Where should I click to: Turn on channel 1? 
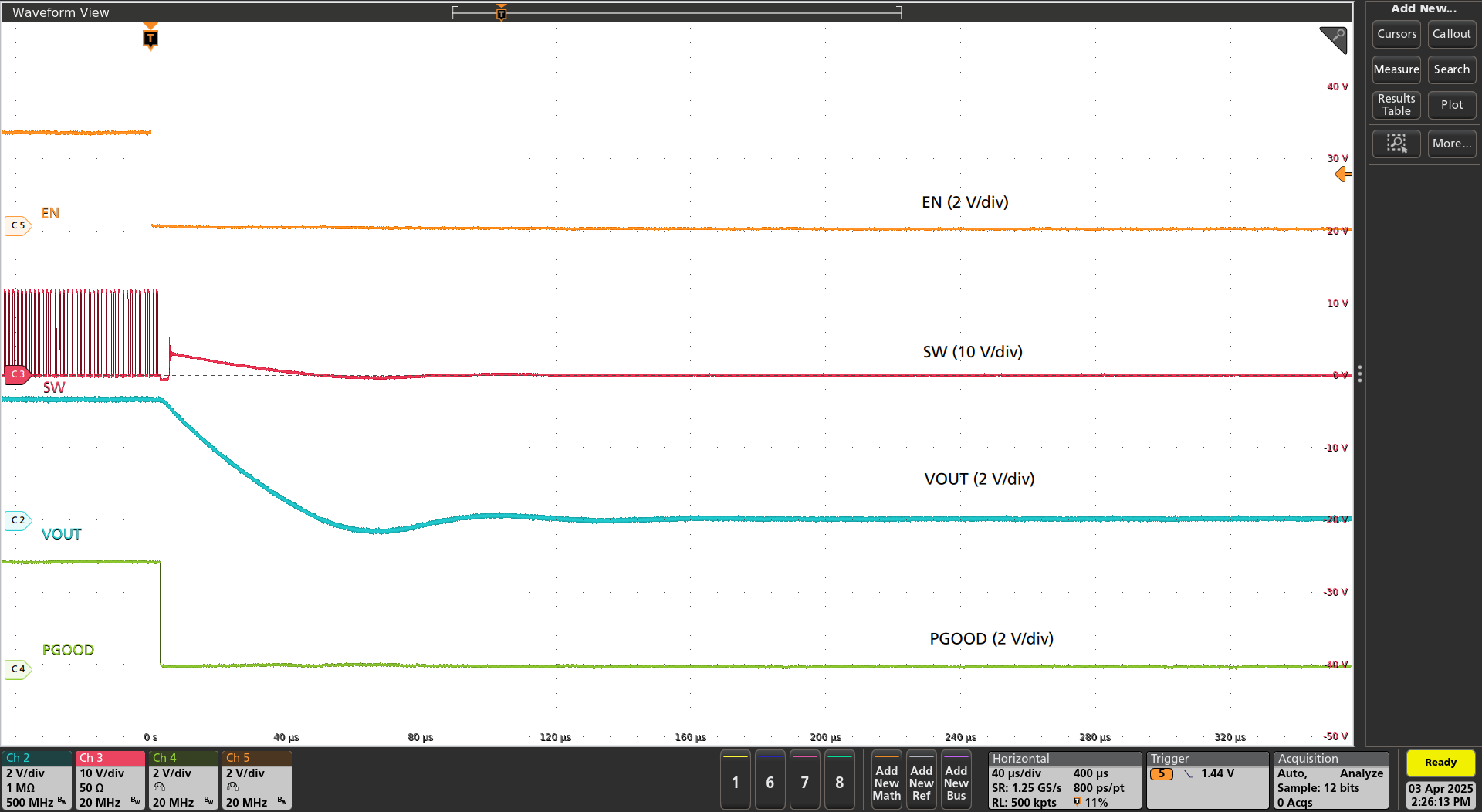[x=735, y=781]
